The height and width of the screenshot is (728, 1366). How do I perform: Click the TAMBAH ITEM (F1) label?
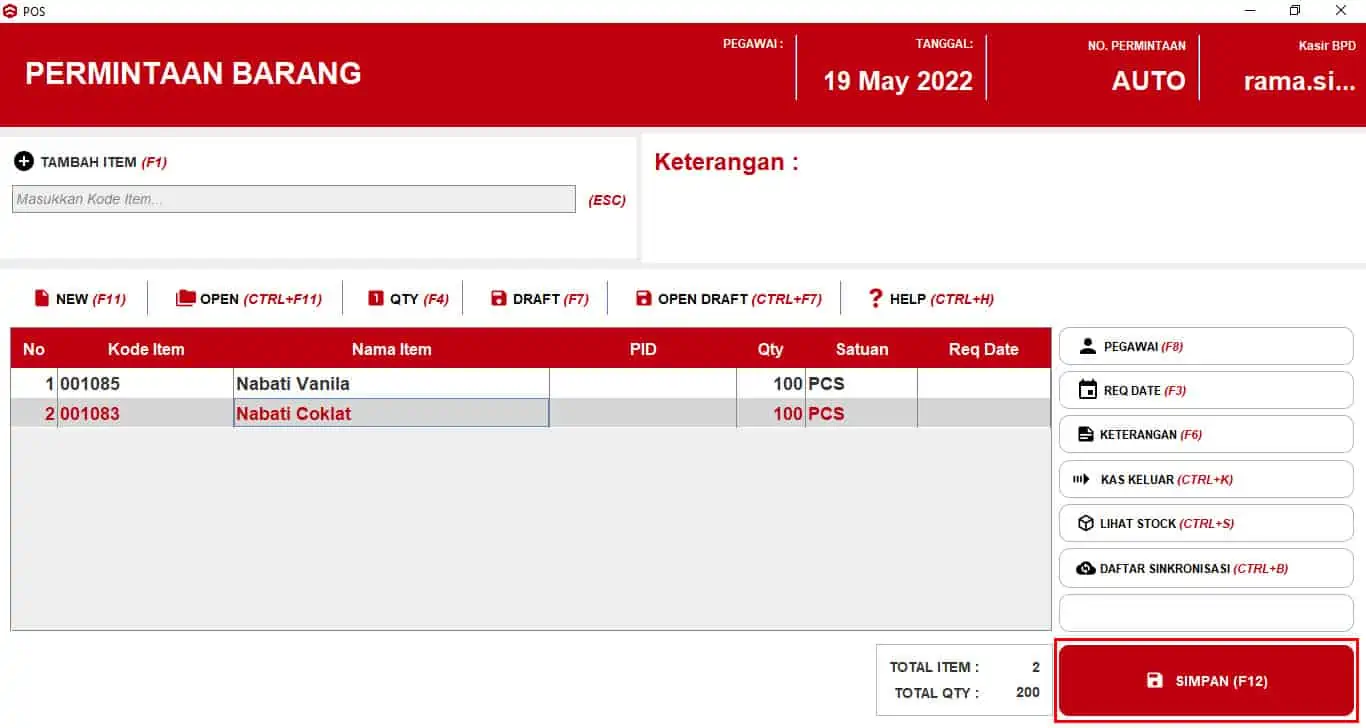tap(104, 162)
